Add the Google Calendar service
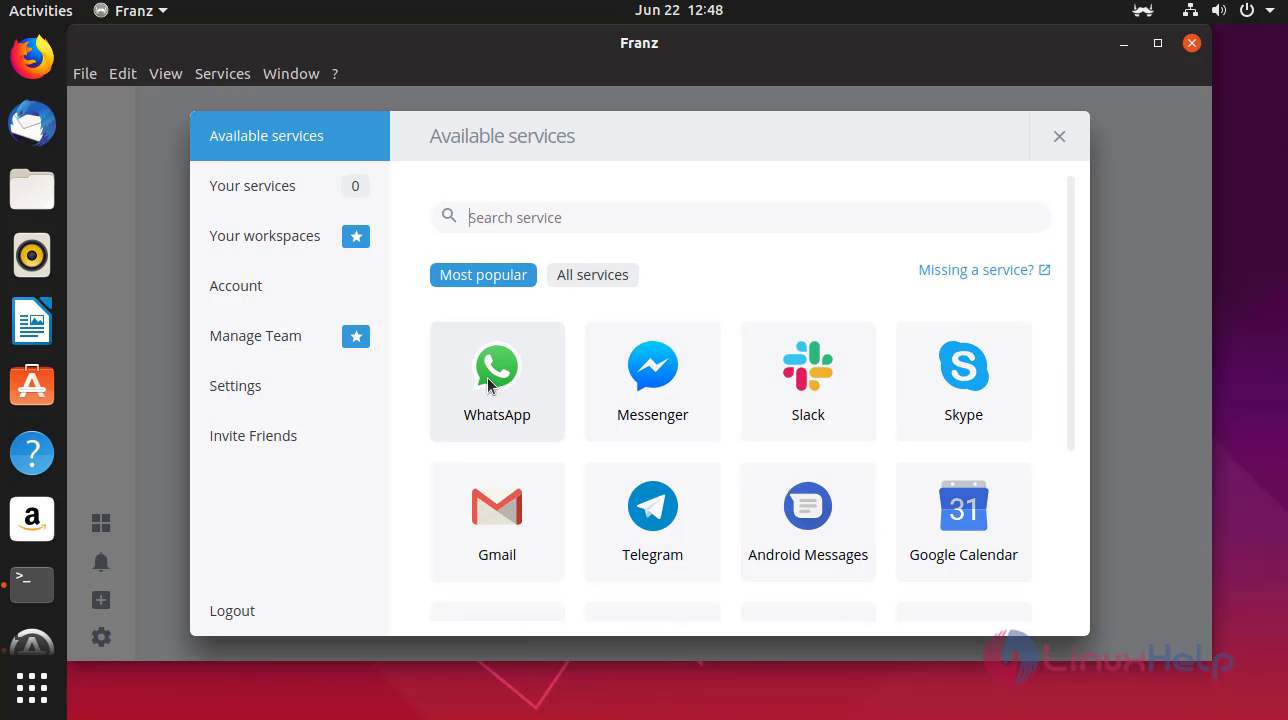Viewport: 1288px width, 720px height. coord(963,521)
